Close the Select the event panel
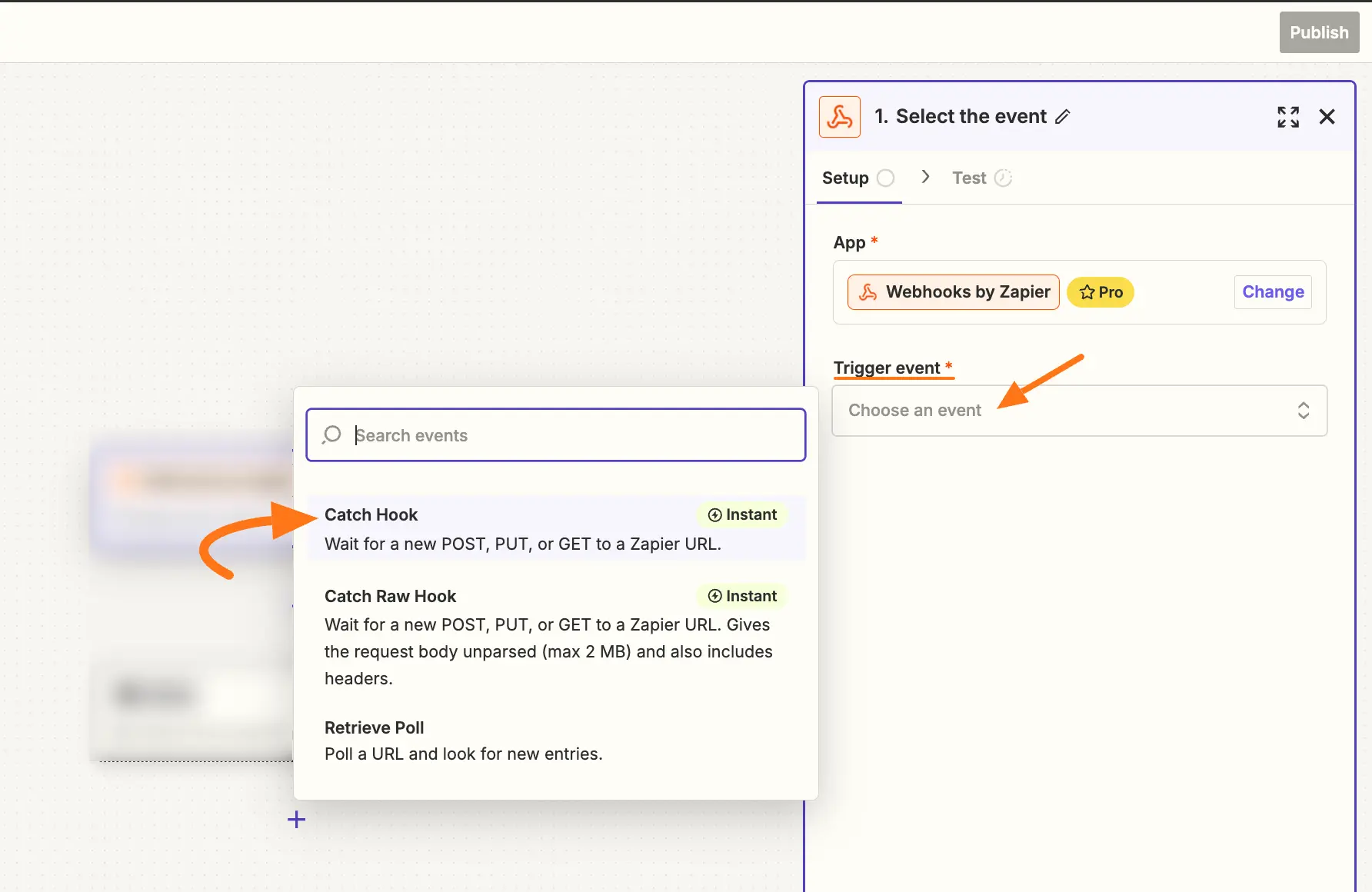 [x=1327, y=117]
